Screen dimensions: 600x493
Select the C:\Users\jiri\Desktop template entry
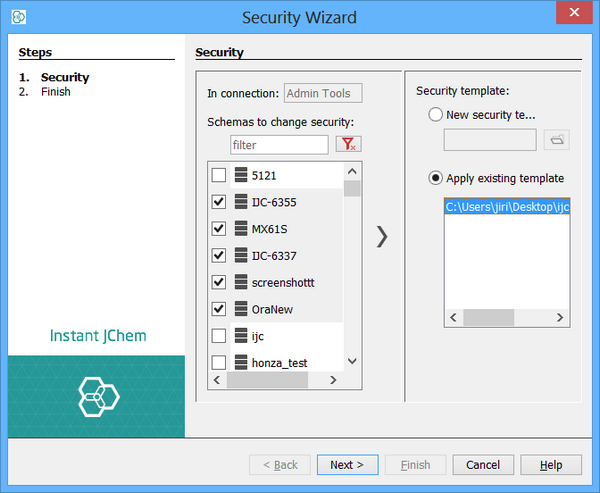[x=507, y=207]
